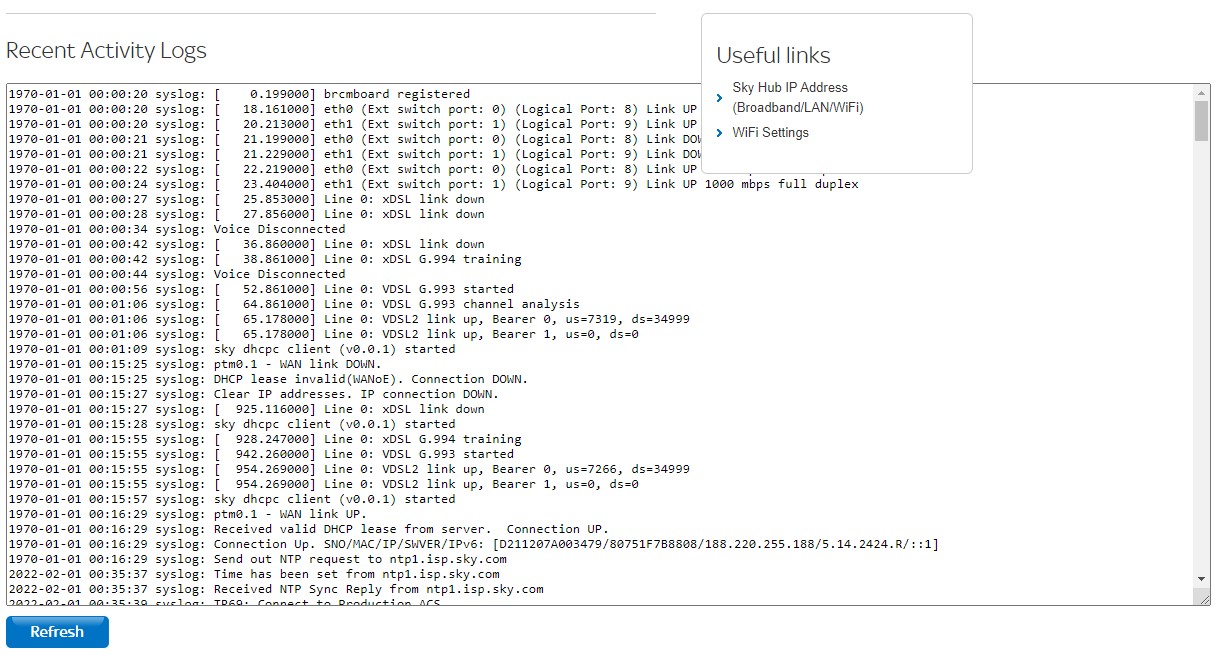
Task: Open the WiFi Settings link
Action: [x=771, y=133]
